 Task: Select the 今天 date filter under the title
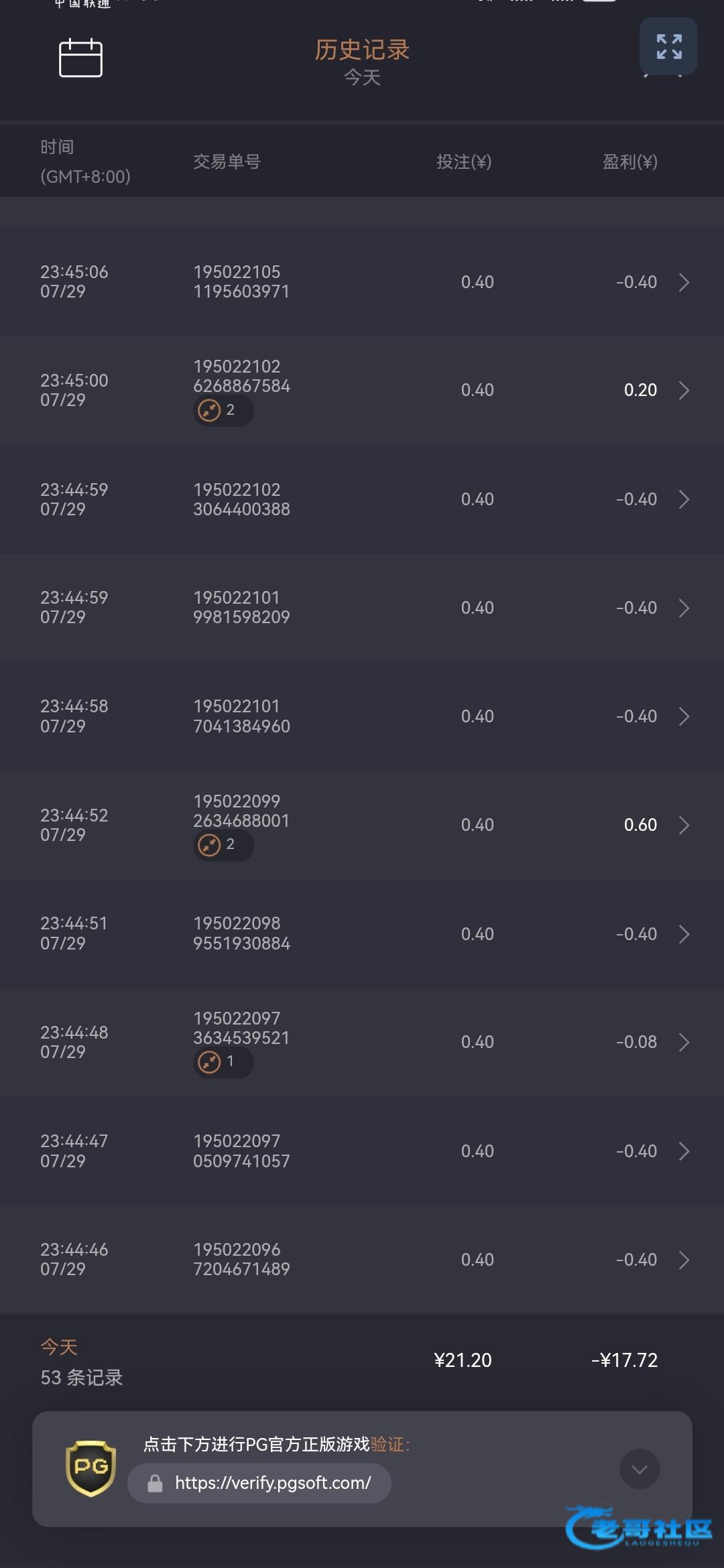point(362,78)
